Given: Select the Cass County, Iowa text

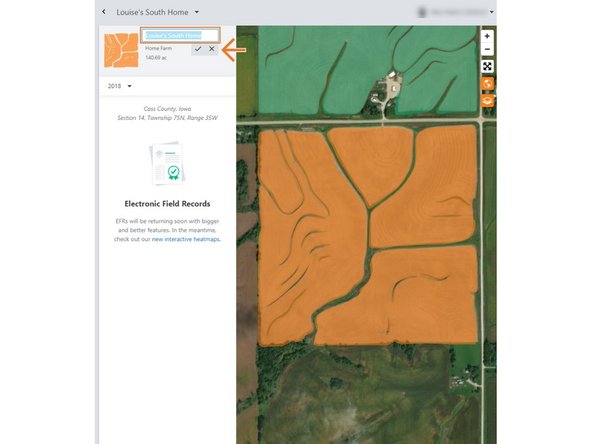Looking at the screenshot, I should pyautogui.click(x=167, y=109).
